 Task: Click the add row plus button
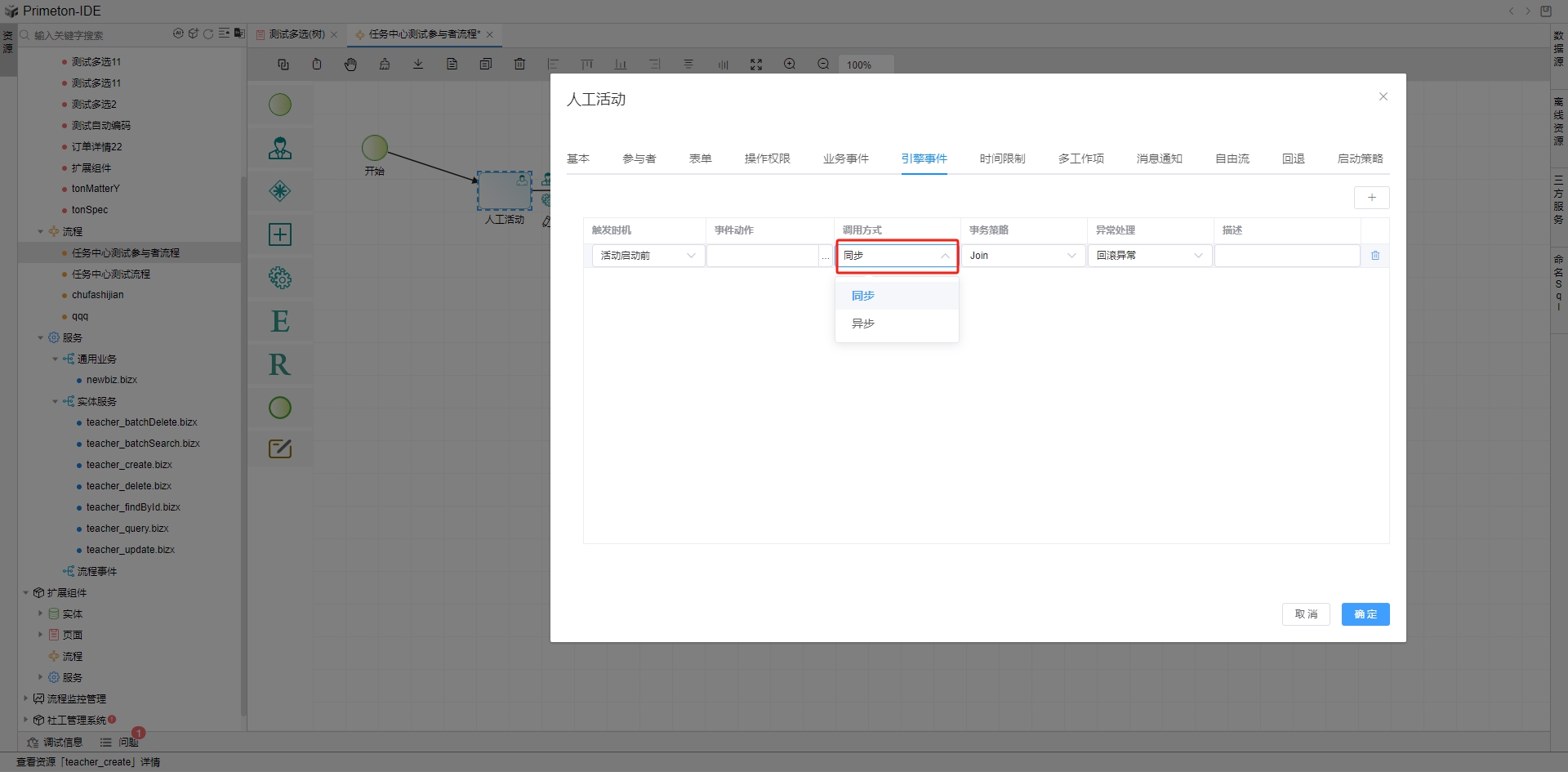click(1371, 198)
